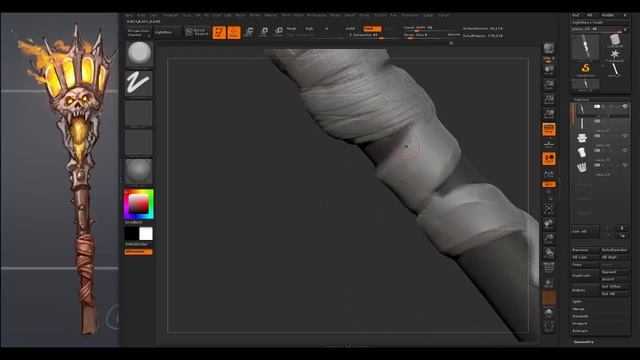Toggle the L.Sym button
The image size is (640, 360).
pos(549,173)
